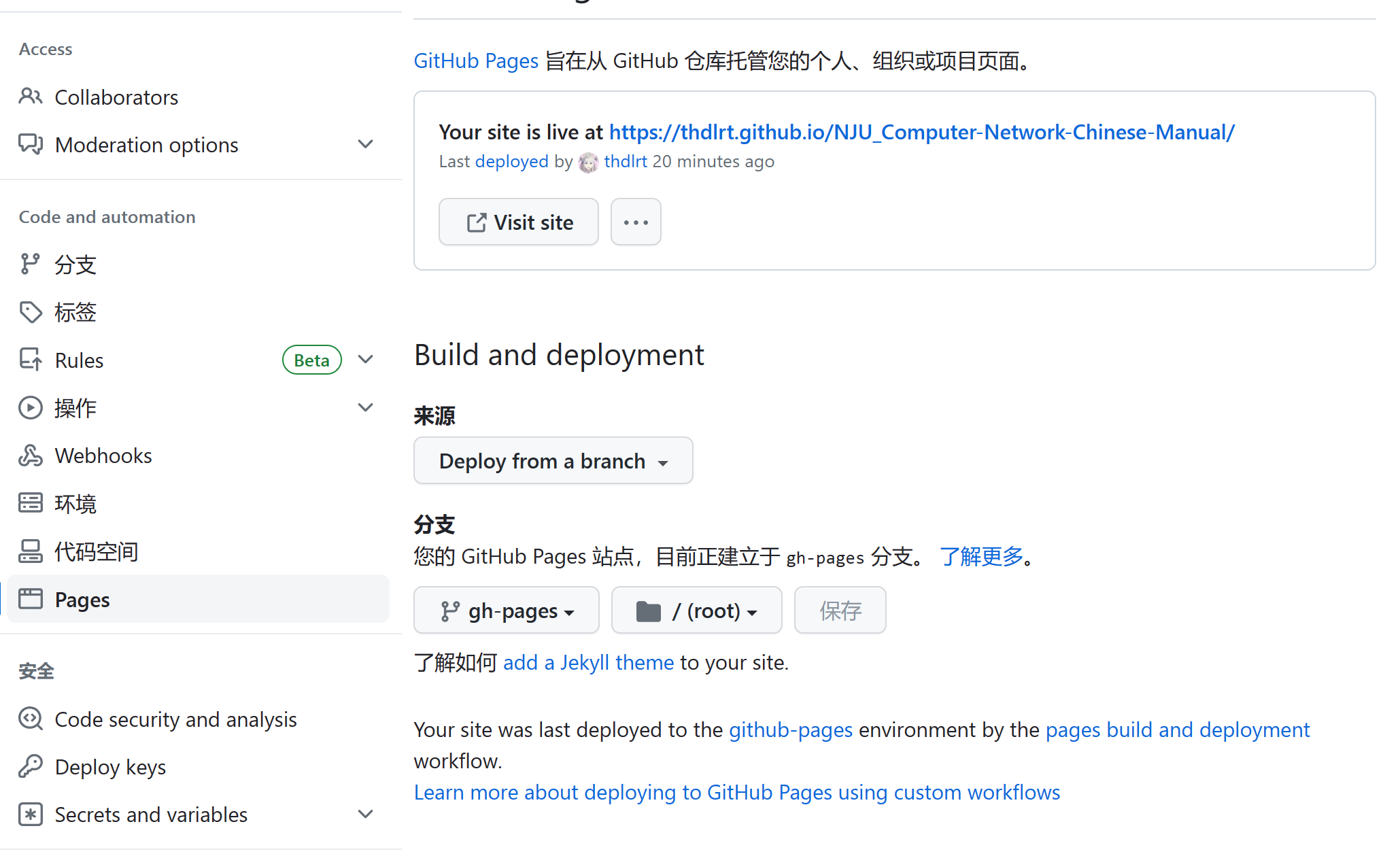
Task: Click the asterisk icon beside Secrets and variables
Action: [x=31, y=815]
